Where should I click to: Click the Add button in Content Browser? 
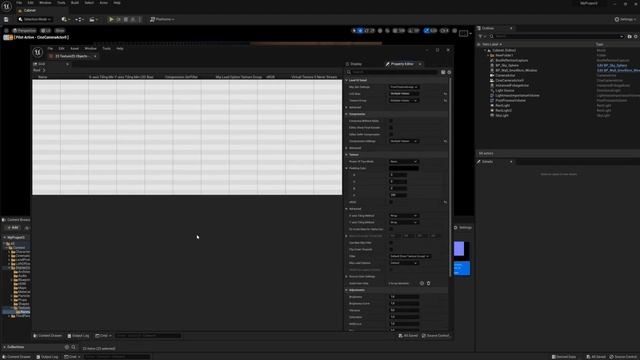coord(13,228)
